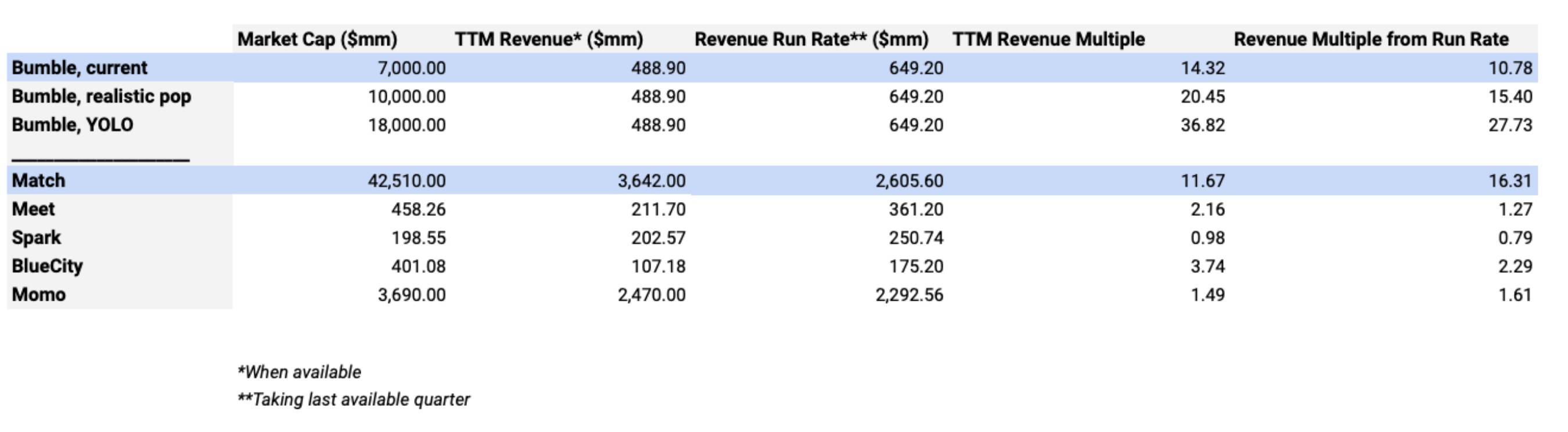Image resolution: width=1568 pixels, height=432 pixels.
Task: Click the "Match" row label
Action: (38, 181)
